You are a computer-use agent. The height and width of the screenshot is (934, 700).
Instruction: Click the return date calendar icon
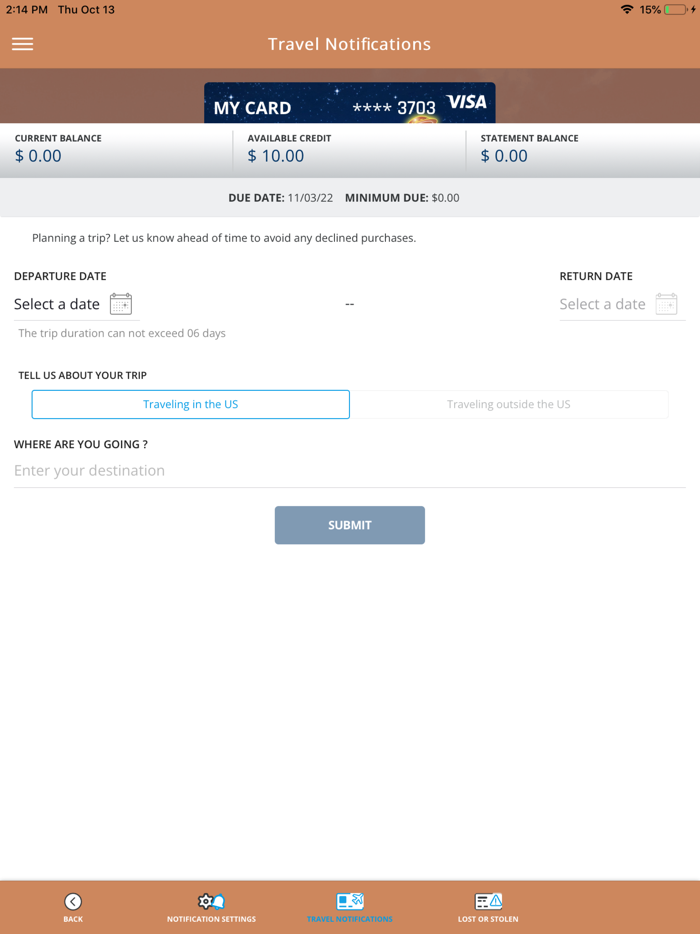[666, 304]
